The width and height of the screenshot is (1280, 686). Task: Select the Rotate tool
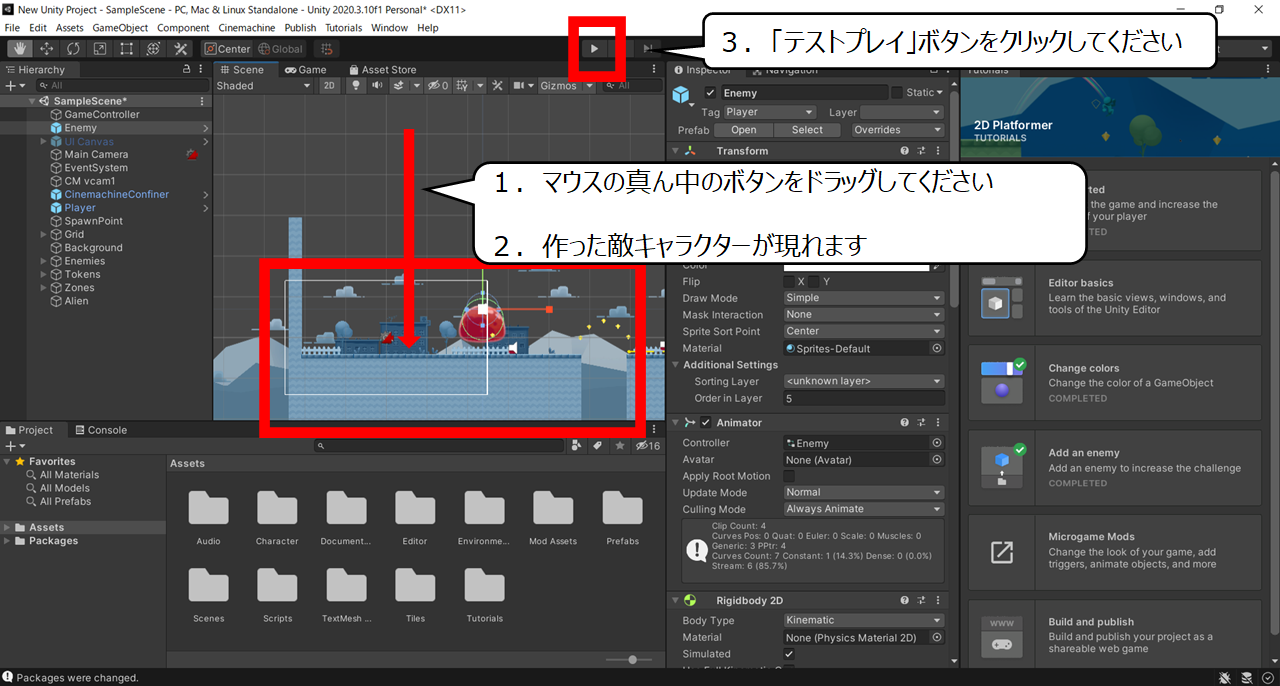(x=73, y=48)
